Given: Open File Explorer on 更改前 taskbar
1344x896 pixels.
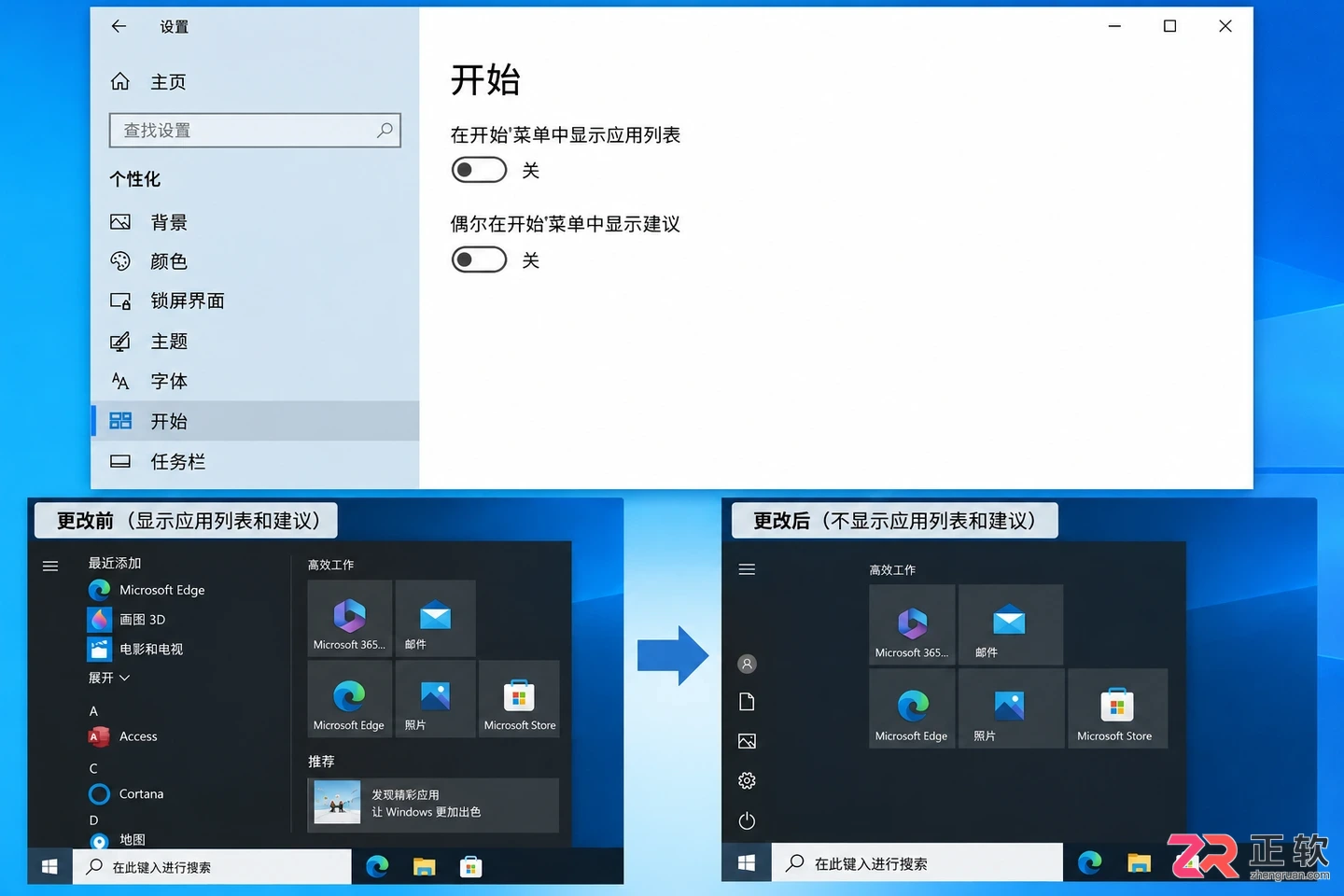Looking at the screenshot, I should tap(425, 867).
